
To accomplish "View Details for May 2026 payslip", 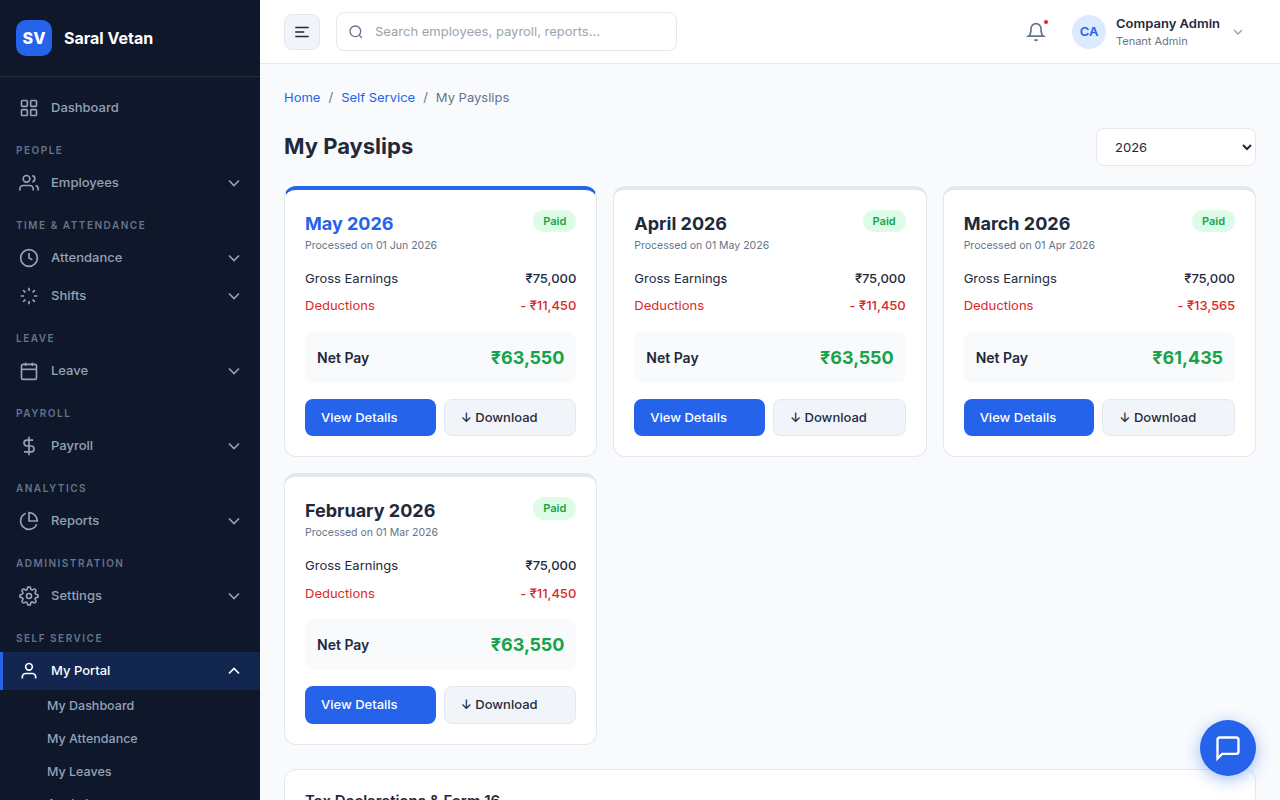I will 370,418.
